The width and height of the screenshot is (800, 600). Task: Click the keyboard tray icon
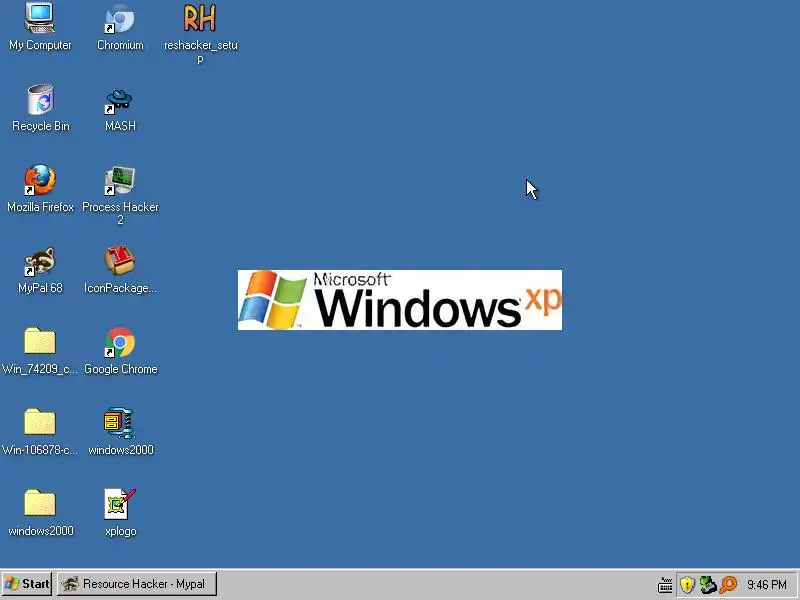click(x=665, y=585)
